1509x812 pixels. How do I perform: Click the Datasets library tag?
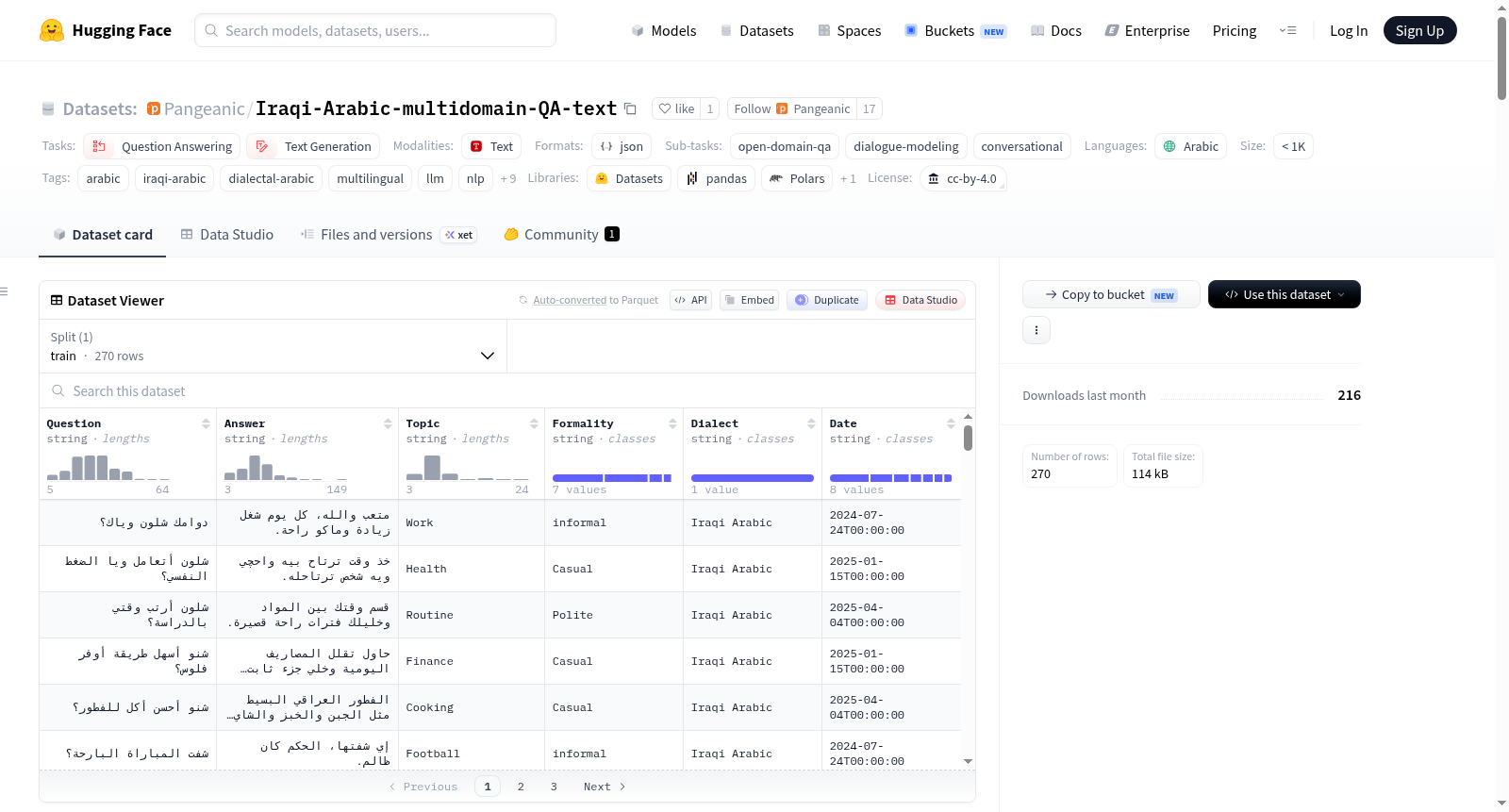click(x=629, y=178)
